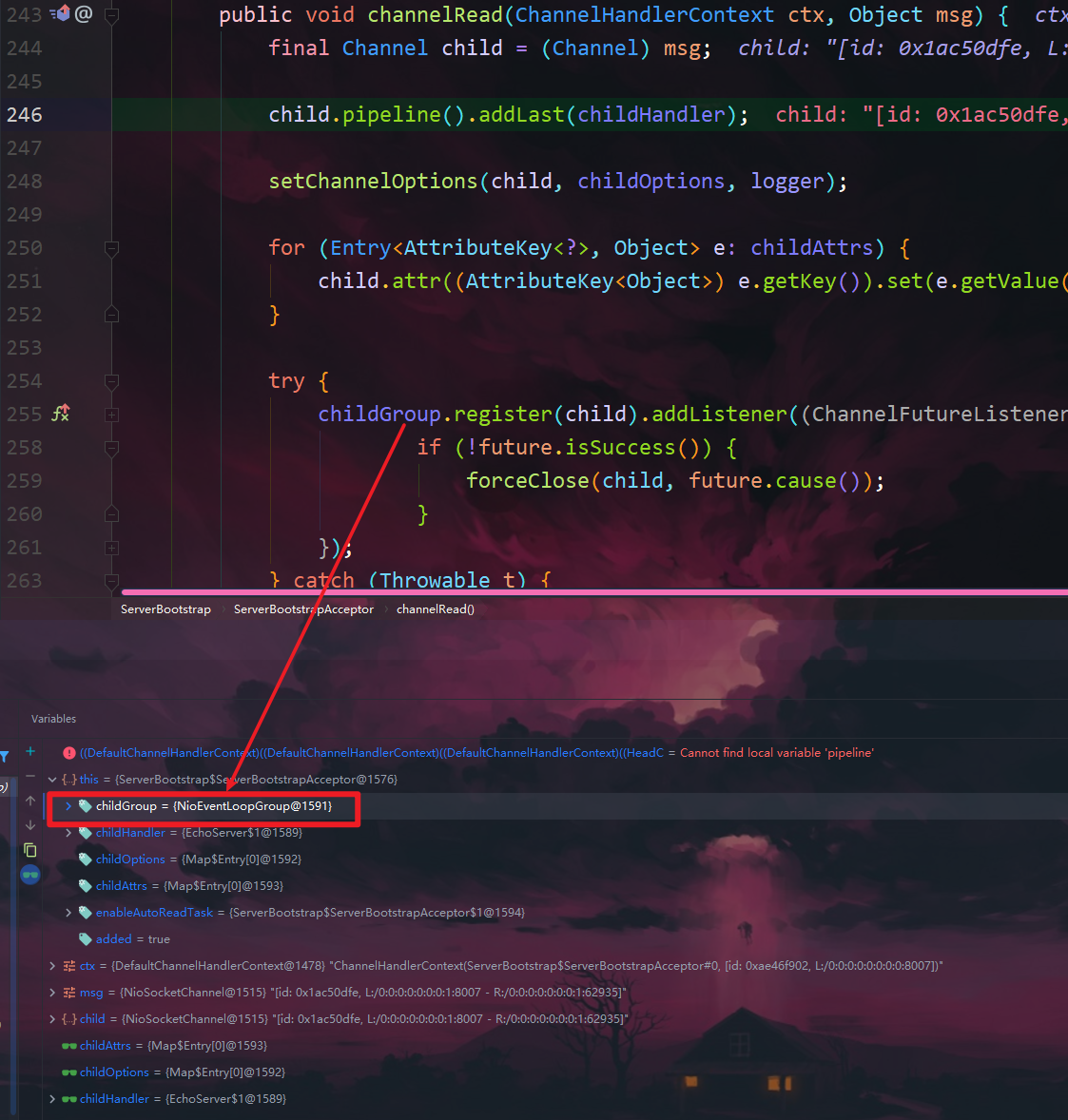Image resolution: width=1068 pixels, height=1120 pixels.
Task: Toggle the show-watches glasses button
Action: 30,875
